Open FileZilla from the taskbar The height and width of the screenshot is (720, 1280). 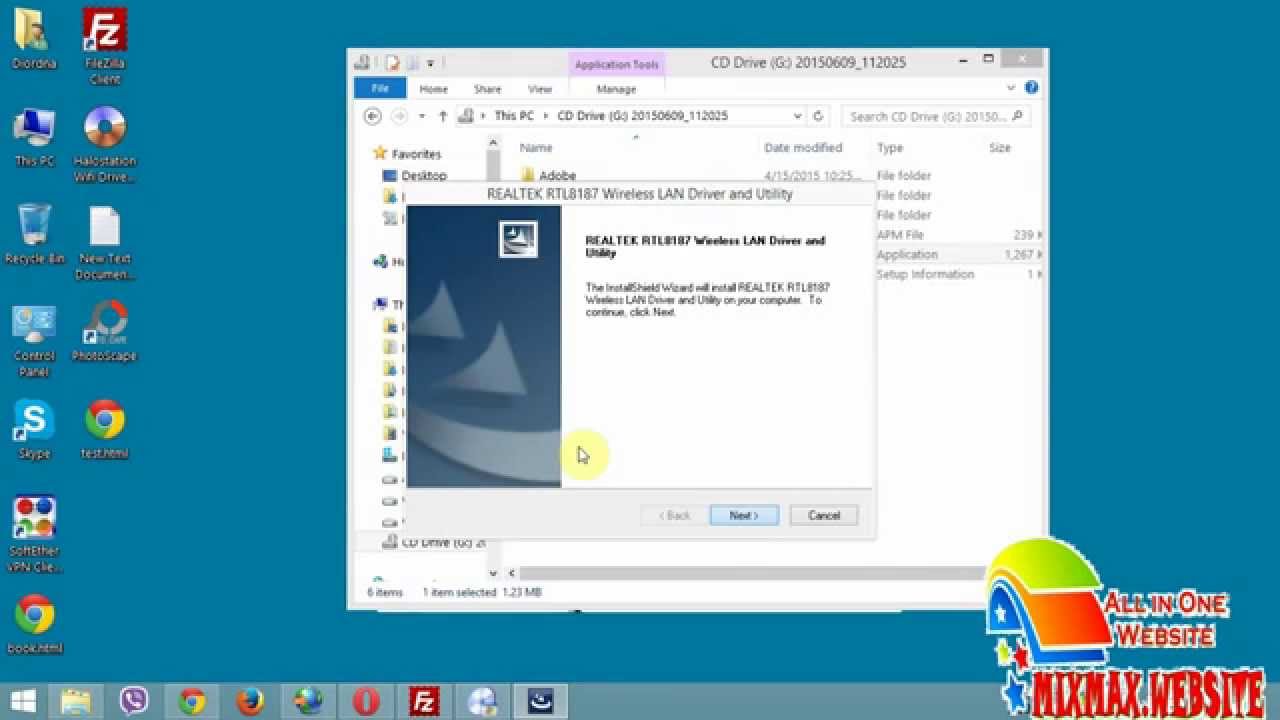pyautogui.click(x=424, y=701)
